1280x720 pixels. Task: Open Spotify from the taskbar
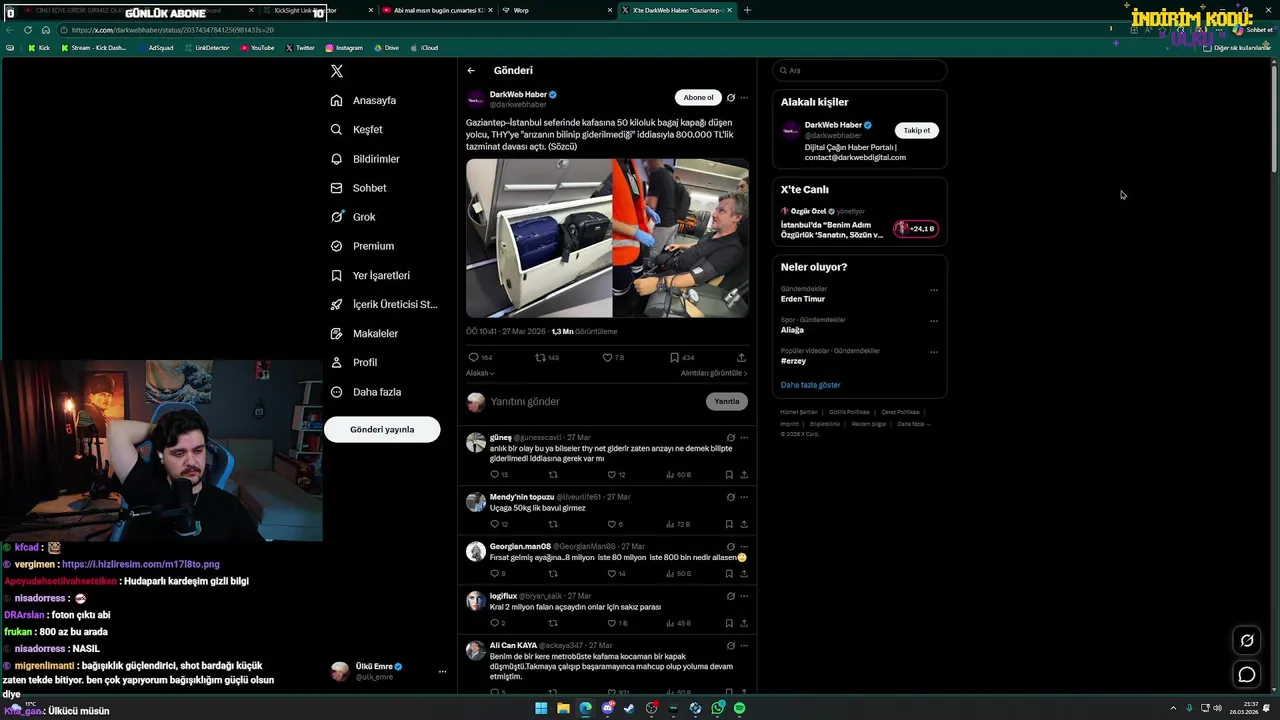(739, 708)
